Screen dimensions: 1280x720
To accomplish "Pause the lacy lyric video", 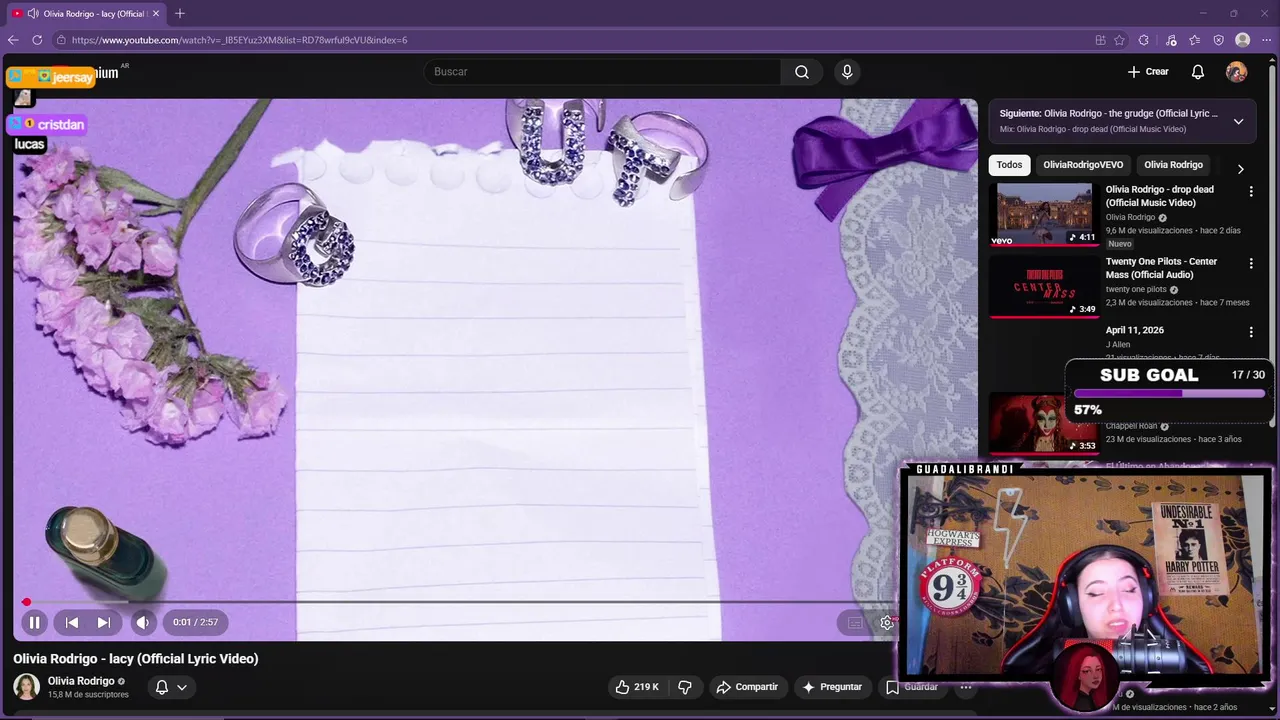I will [34, 622].
